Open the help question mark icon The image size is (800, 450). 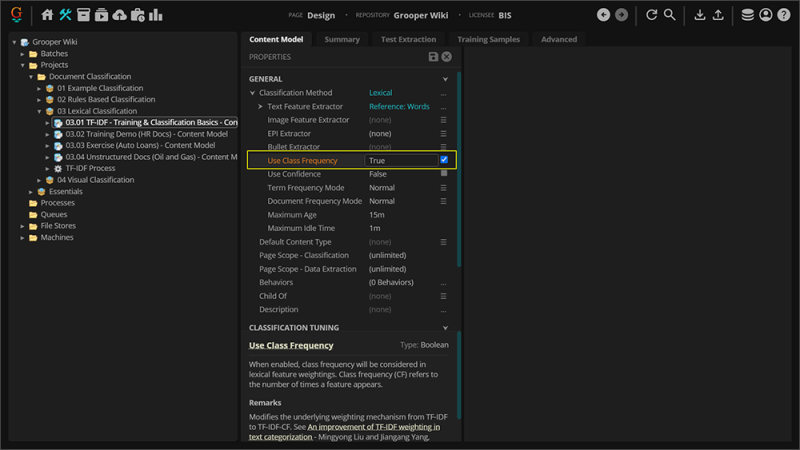point(784,15)
